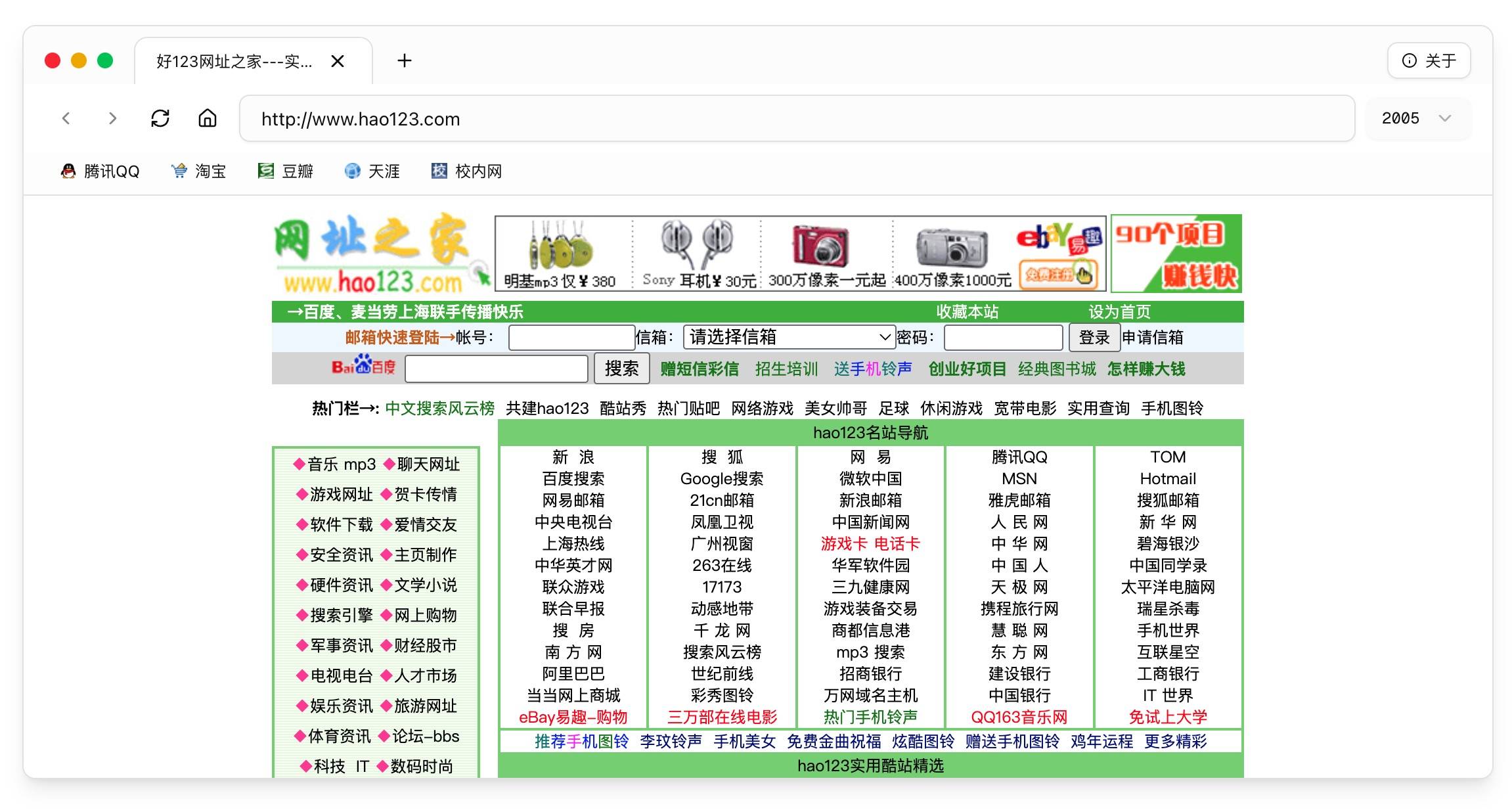Open the 携程旅行网 link

(1019, 608)
